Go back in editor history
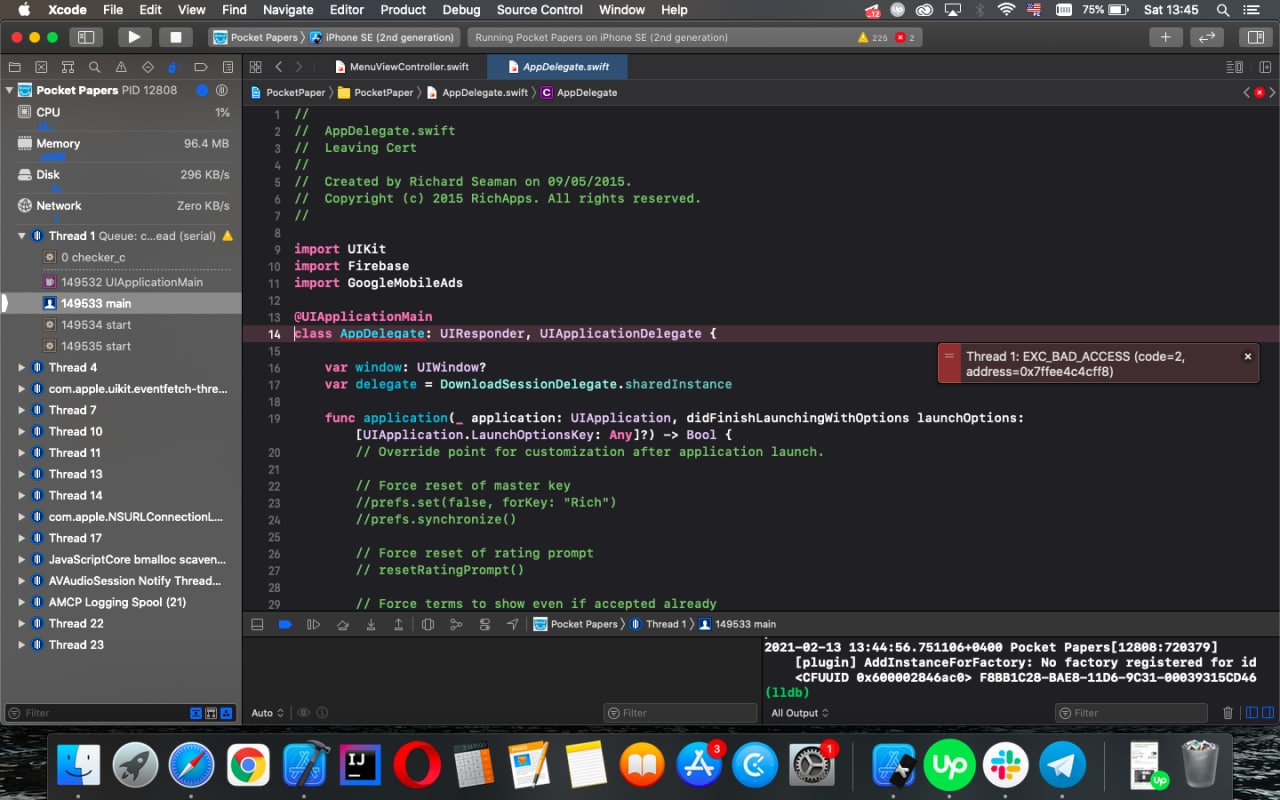This screenshot has height=800, width=1280. (279, 67)
